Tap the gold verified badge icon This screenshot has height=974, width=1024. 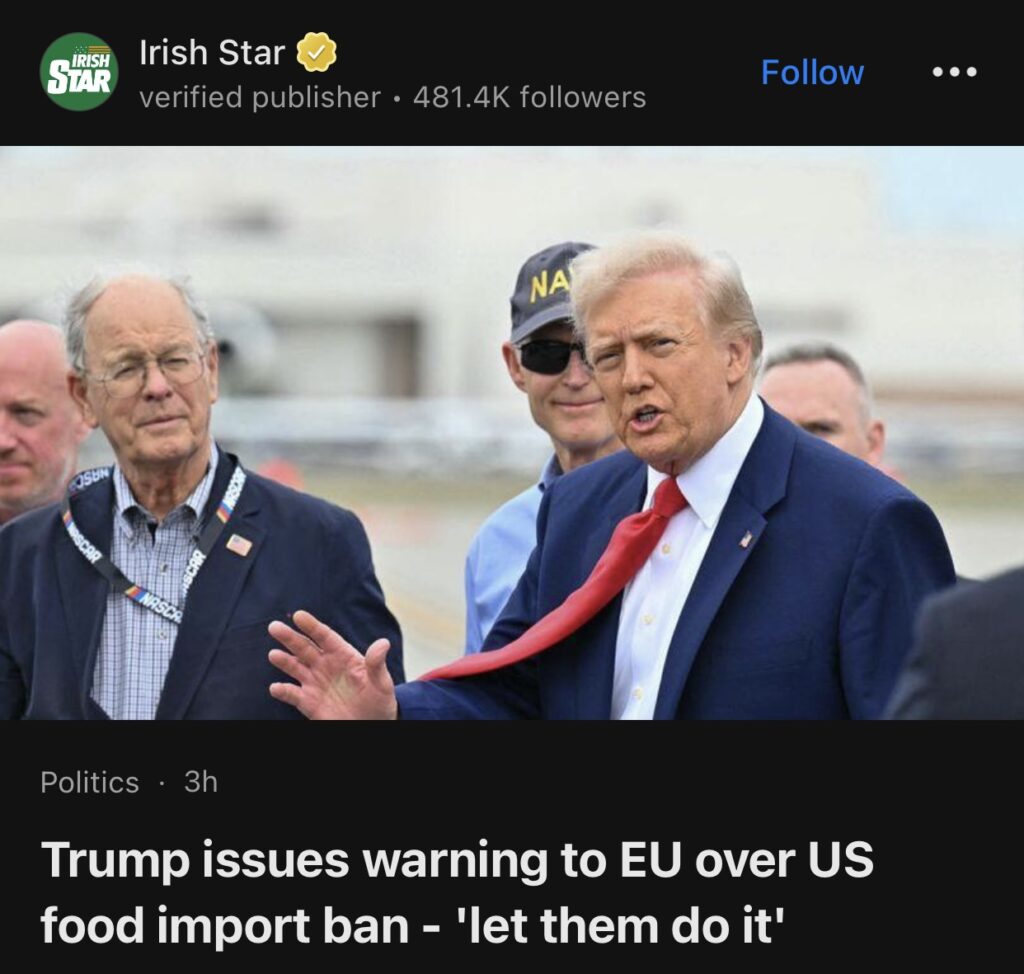click(x=317, y=52)
